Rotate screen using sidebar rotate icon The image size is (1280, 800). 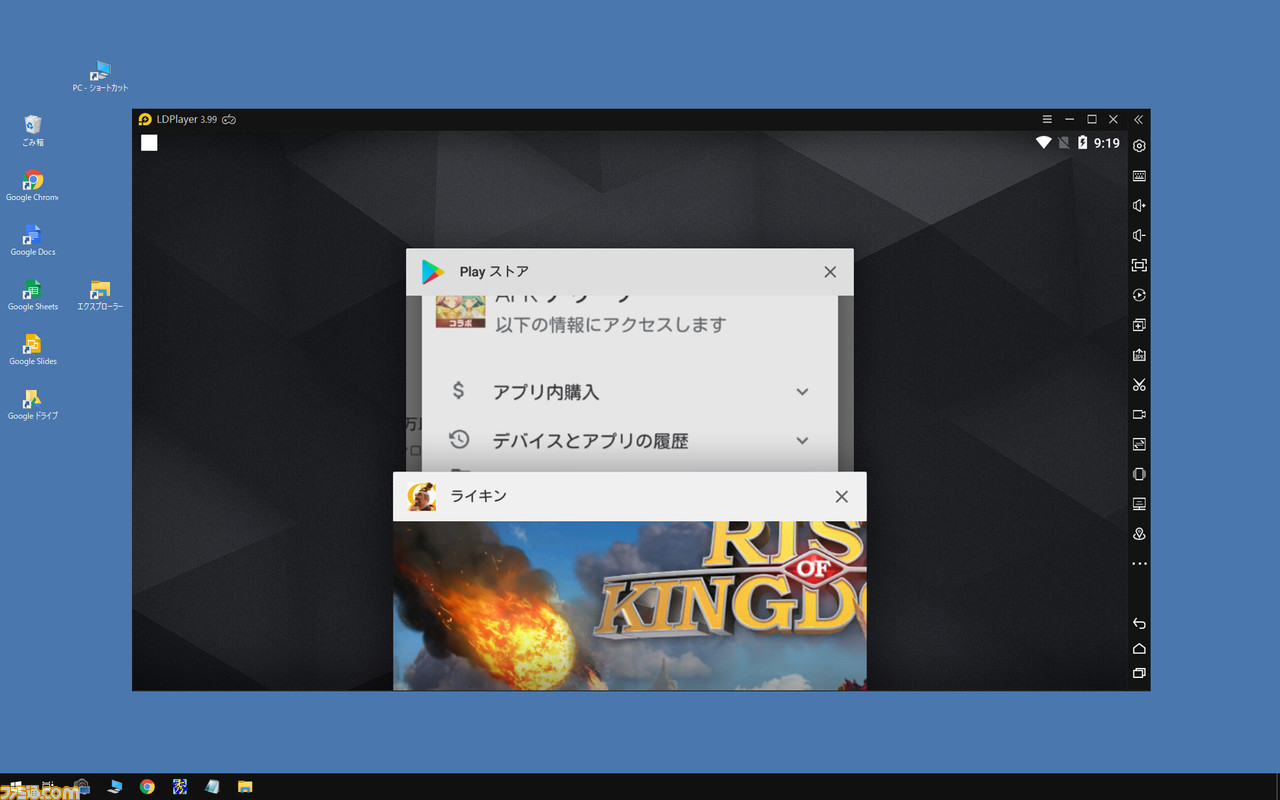click(x=1139, y=474)
